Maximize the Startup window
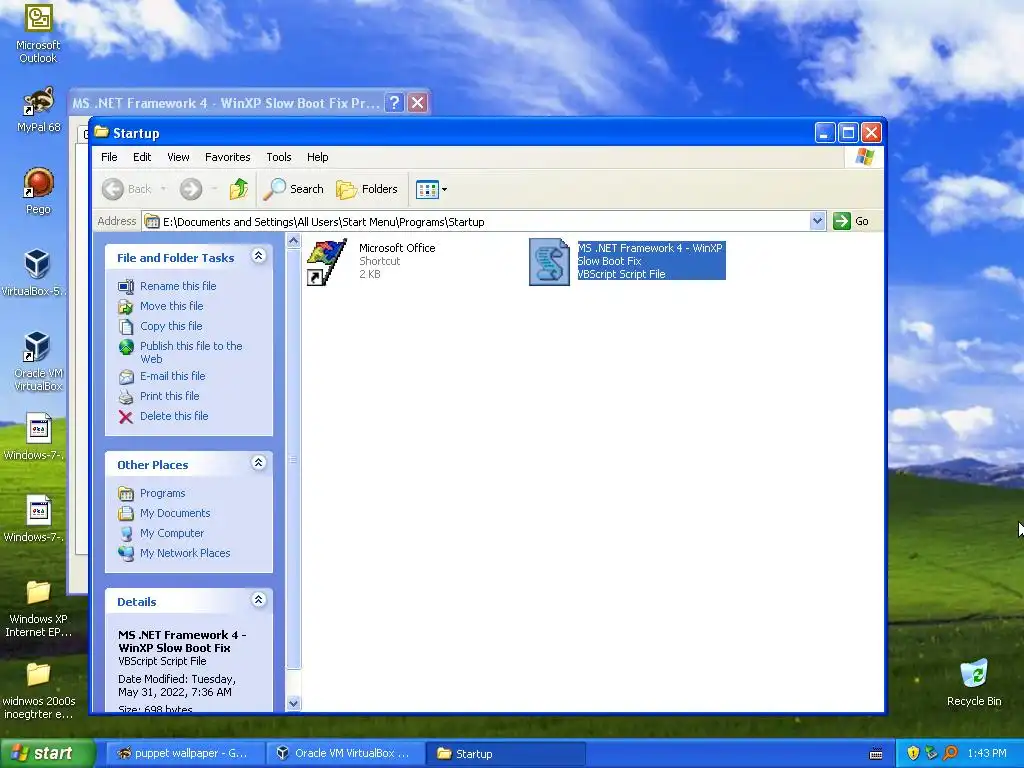The image size is (1024, 768). [x=848, y=133]
